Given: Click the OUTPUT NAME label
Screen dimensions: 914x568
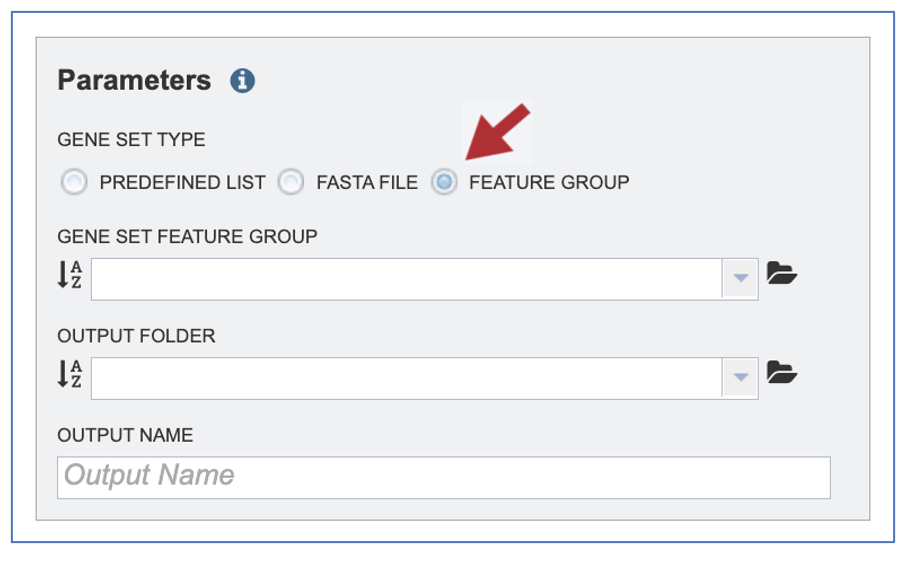Looking at the screenshot, I should (125, 435).
